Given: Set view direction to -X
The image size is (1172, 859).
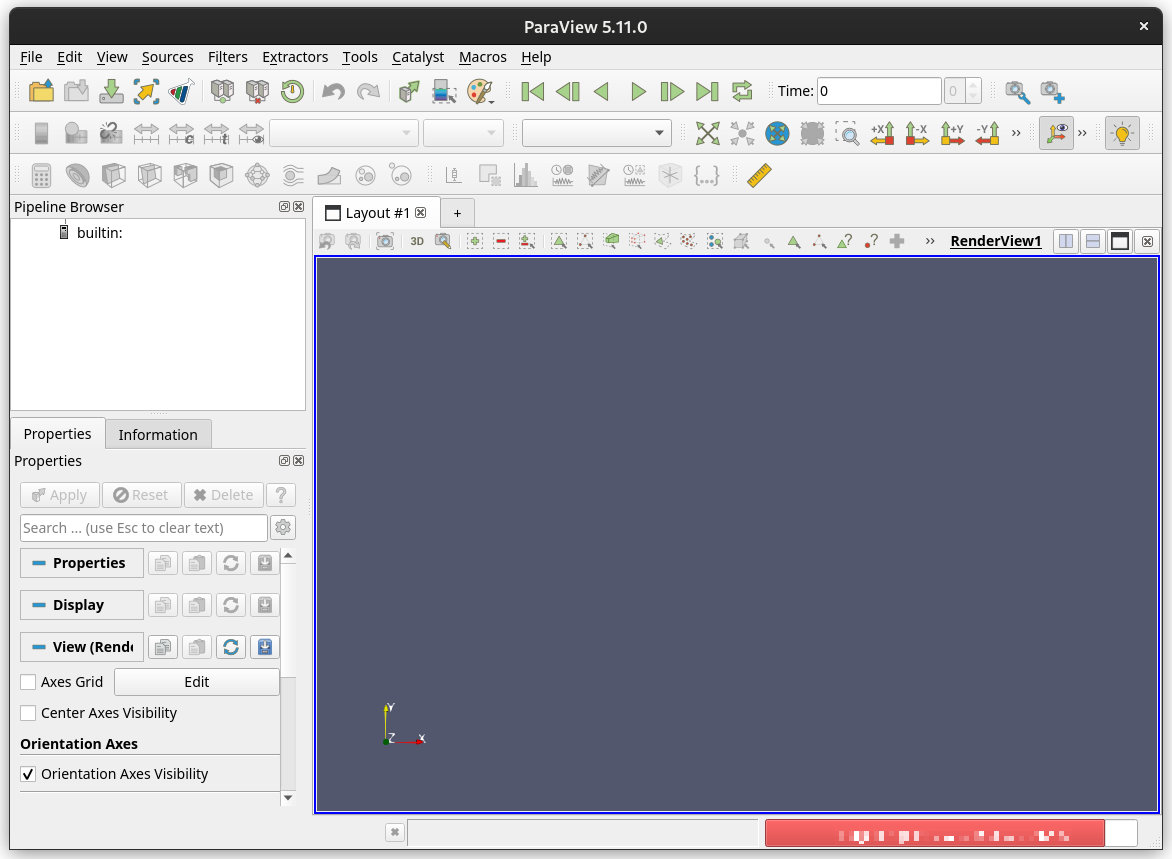Looking at the screenshot, I should [x=917, y=133].
